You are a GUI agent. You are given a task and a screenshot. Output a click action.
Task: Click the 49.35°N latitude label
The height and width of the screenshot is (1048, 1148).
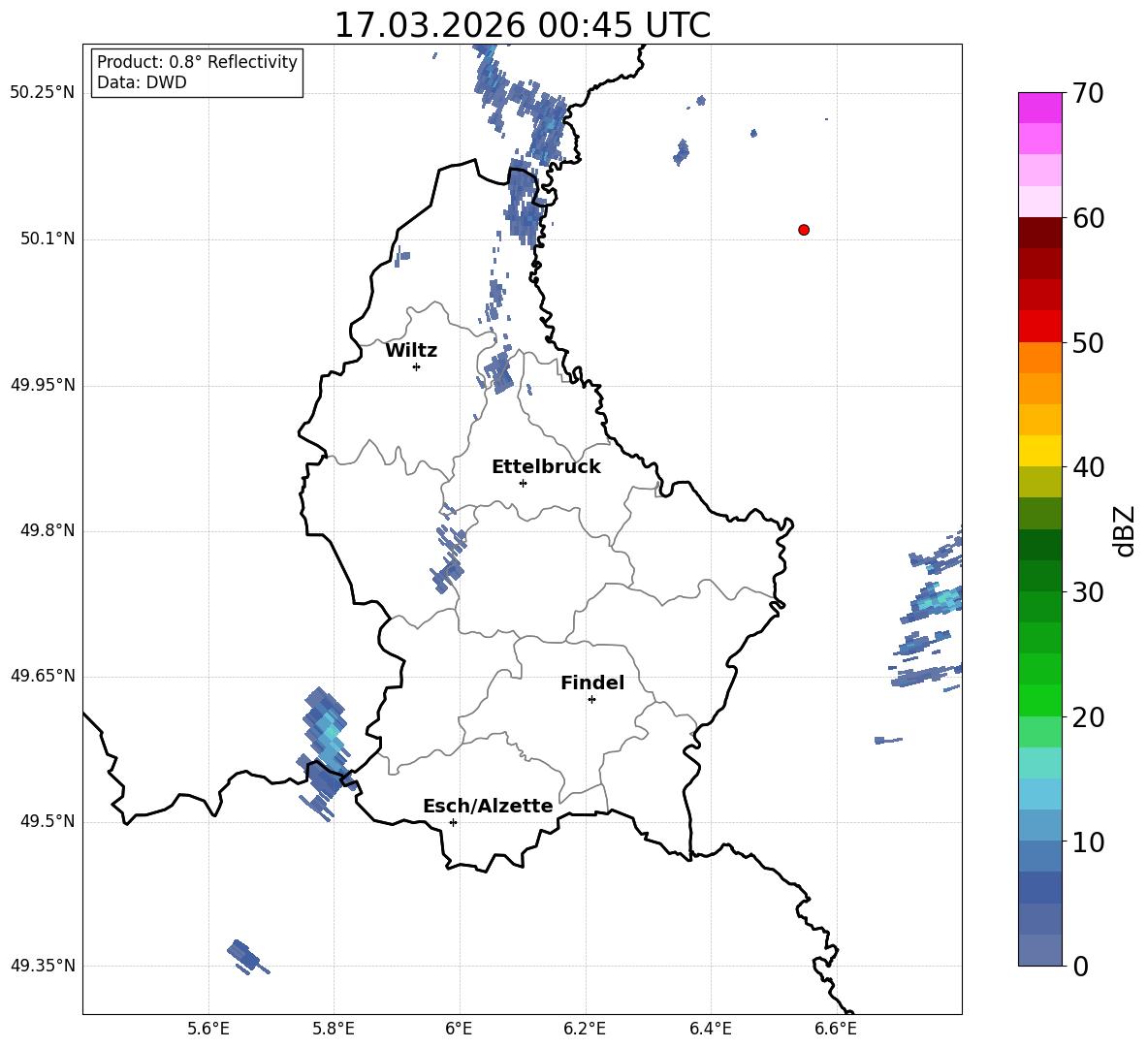[43, 966]
